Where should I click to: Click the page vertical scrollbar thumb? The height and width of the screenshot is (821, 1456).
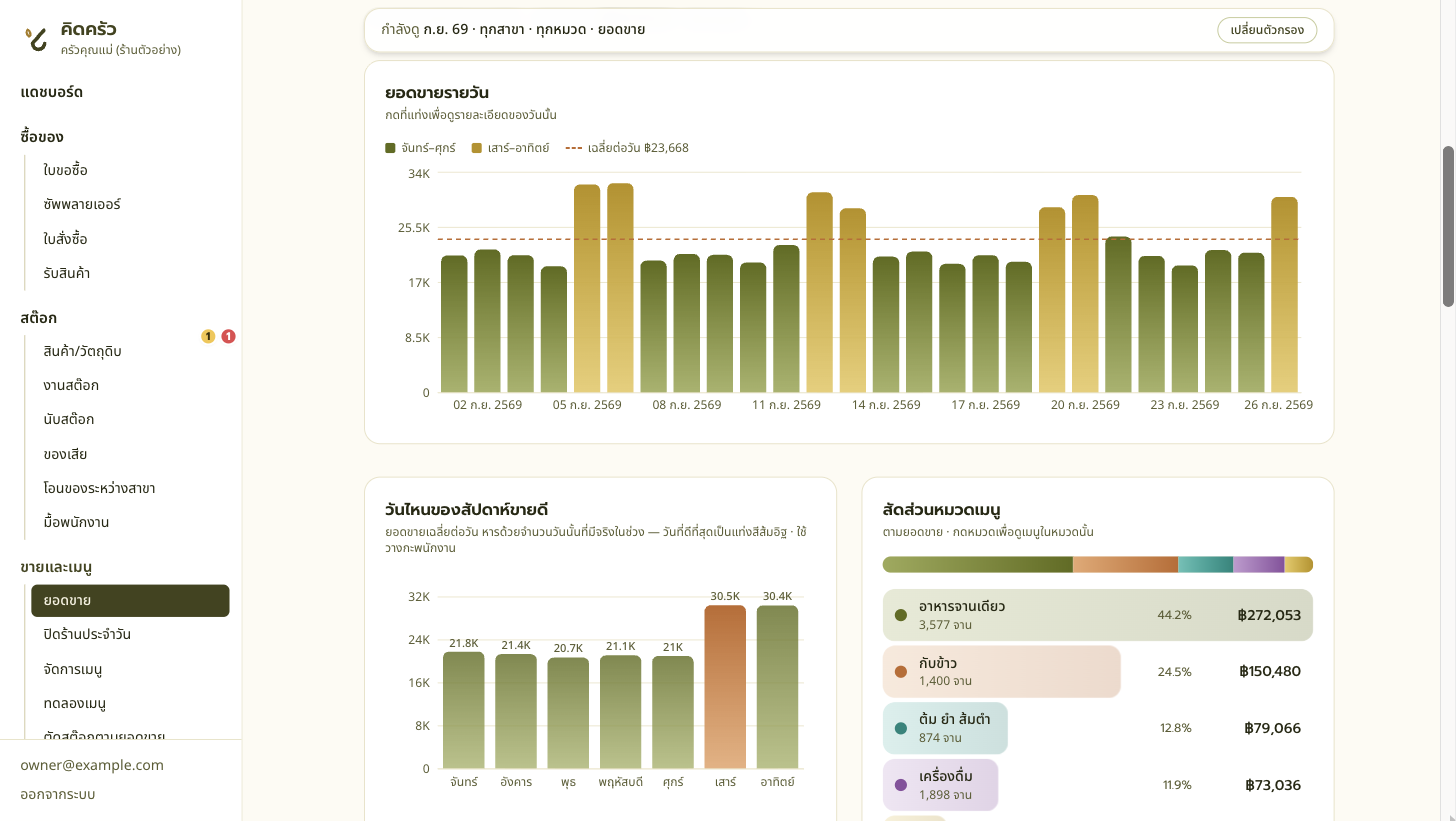tap(1448, 226)
